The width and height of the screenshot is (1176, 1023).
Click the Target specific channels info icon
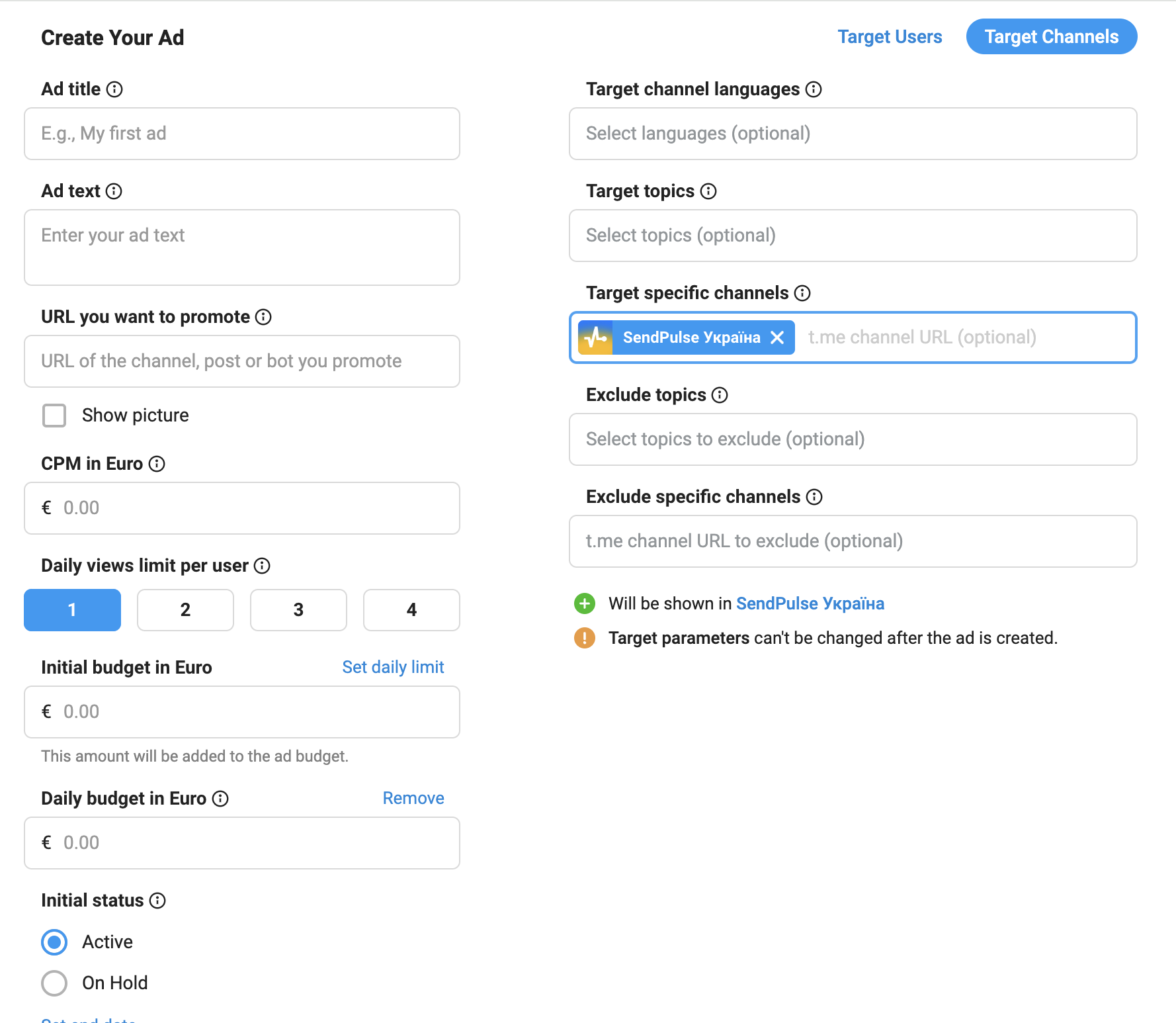coord(802,293)
